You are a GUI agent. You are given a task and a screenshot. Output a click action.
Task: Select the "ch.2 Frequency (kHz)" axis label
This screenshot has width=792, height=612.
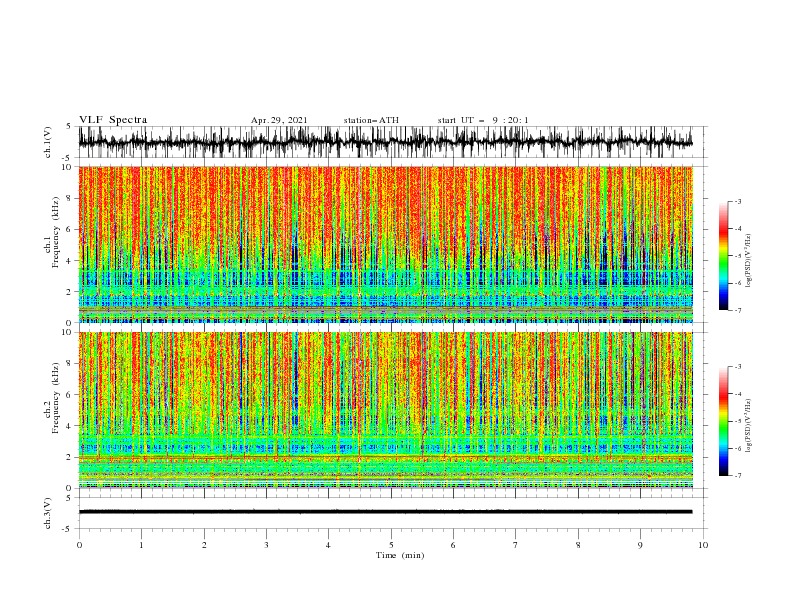click(52, 398)
